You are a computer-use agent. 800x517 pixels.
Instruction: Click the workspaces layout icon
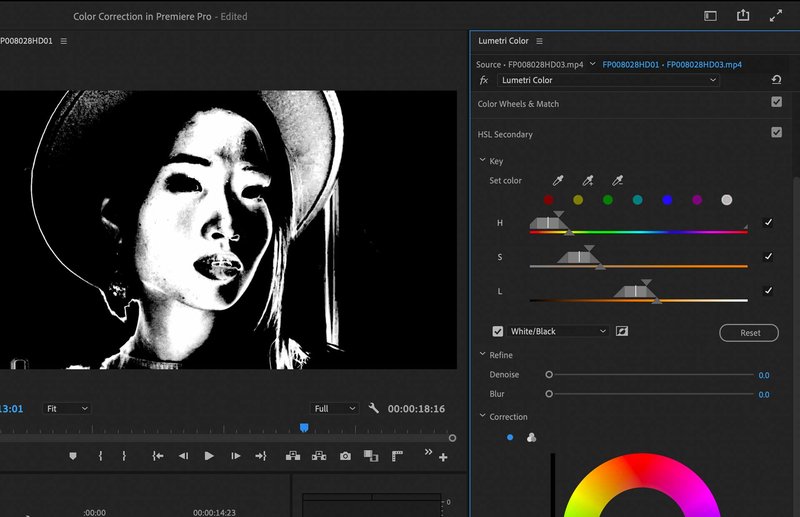point(710,16)
